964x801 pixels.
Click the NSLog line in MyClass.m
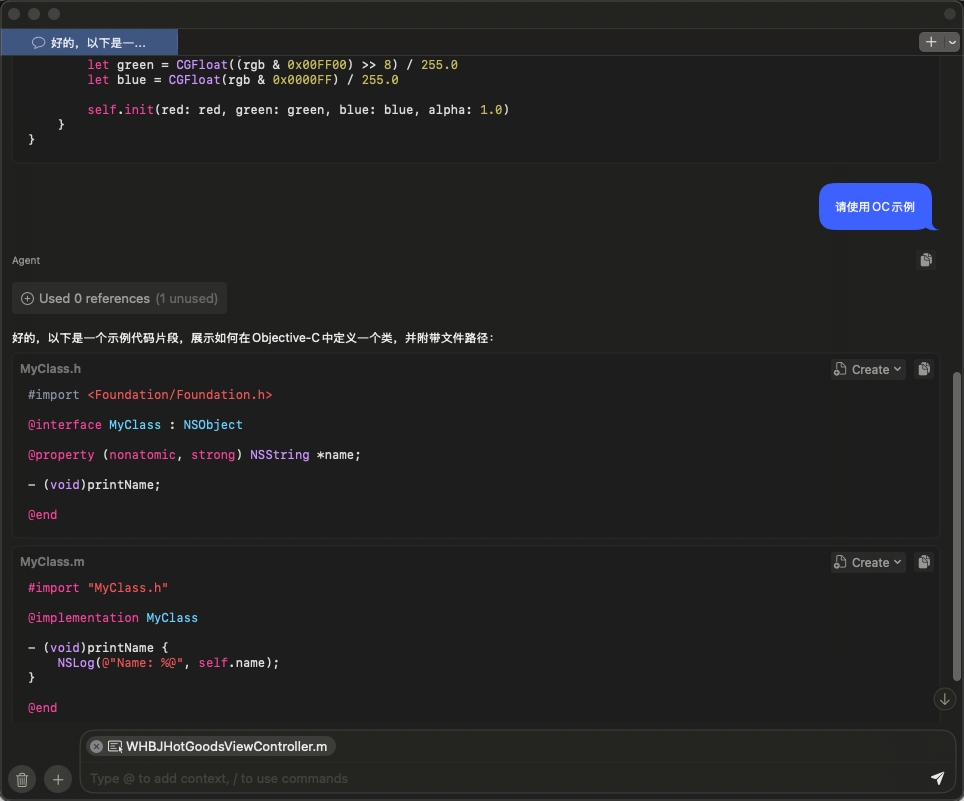coord(168,663)
